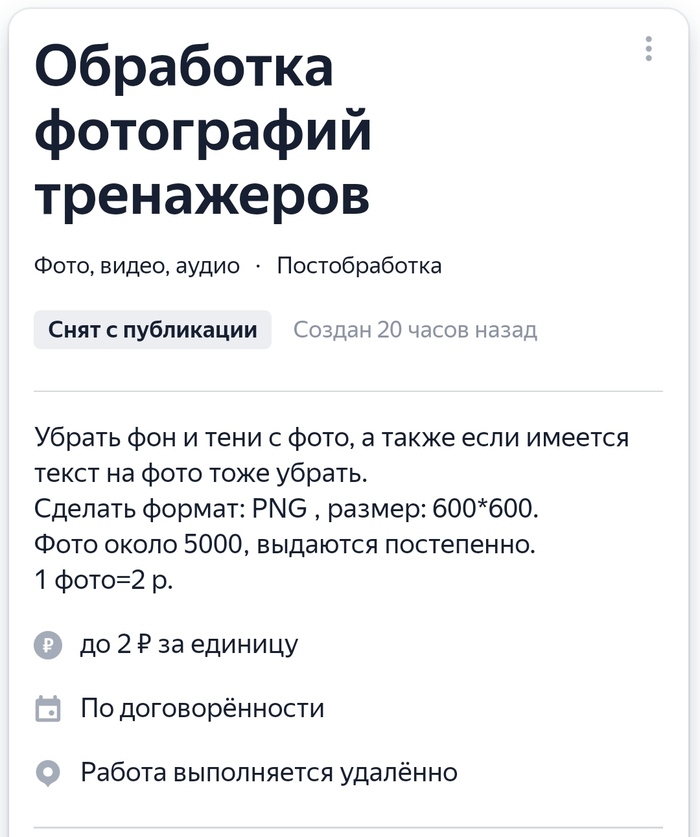Click the "до 2 ₽ за единицу" price text
700x837 pixels.
click(x=189, y=645)
